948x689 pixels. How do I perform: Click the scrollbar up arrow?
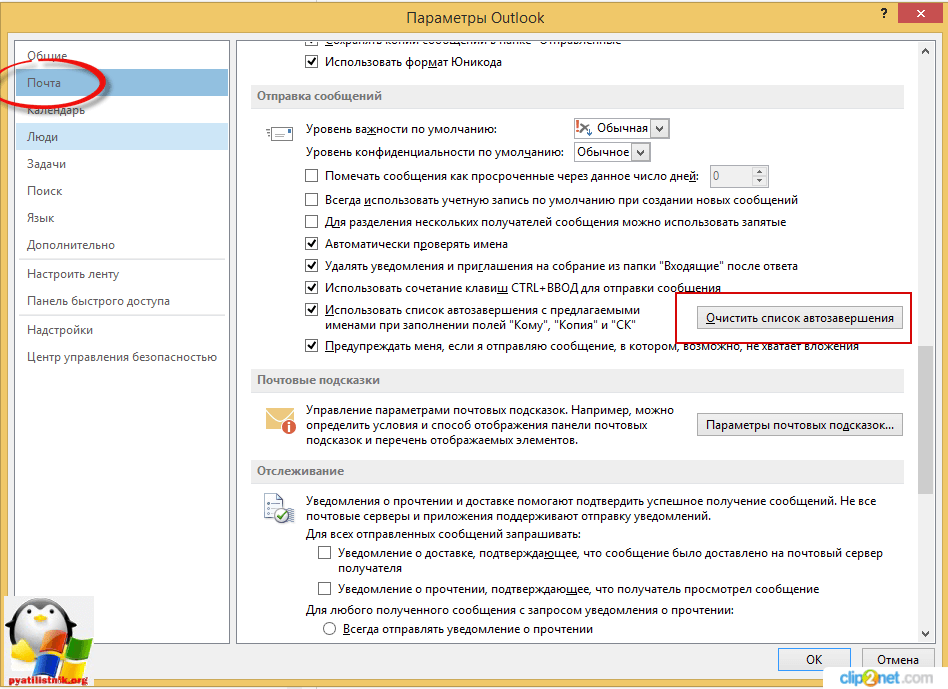[925, 52]
